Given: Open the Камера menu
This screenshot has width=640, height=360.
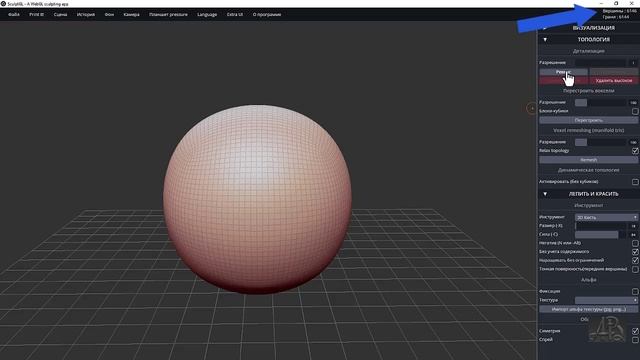Looking at the screenshot, I should pyautogui.click(x=131, y=14).
